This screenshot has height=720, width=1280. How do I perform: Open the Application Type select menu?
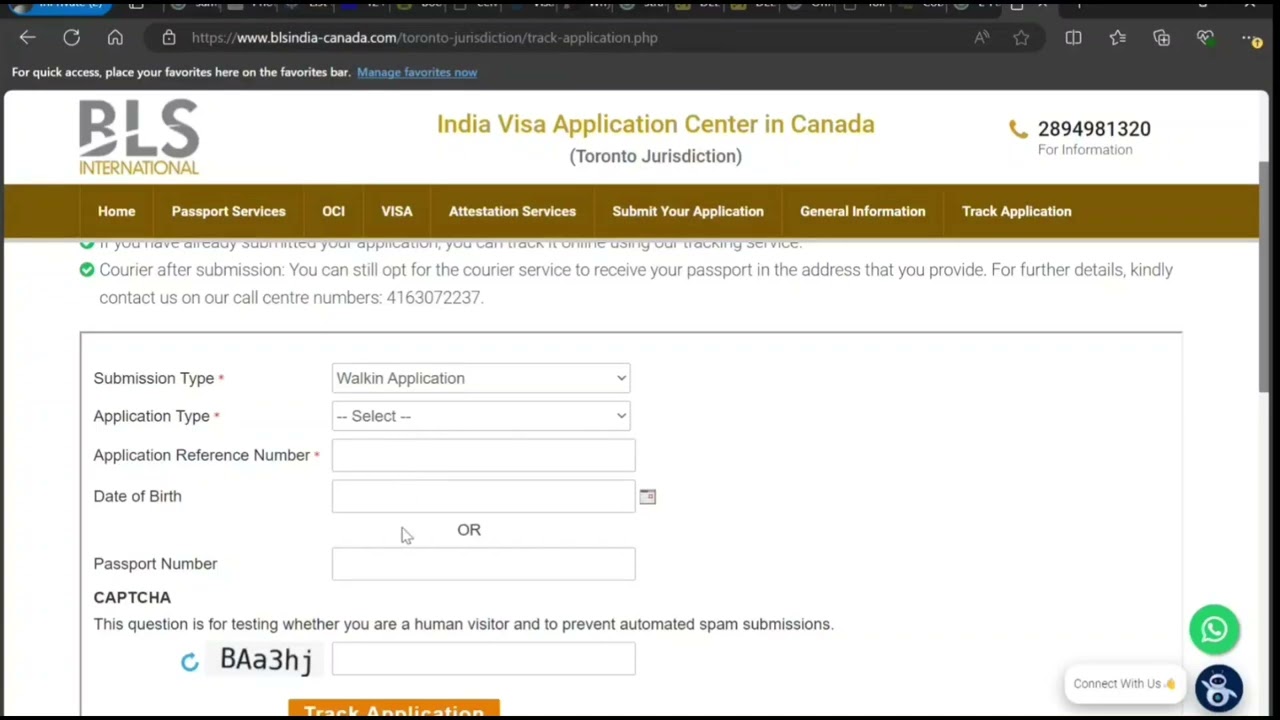coord(481,416)
